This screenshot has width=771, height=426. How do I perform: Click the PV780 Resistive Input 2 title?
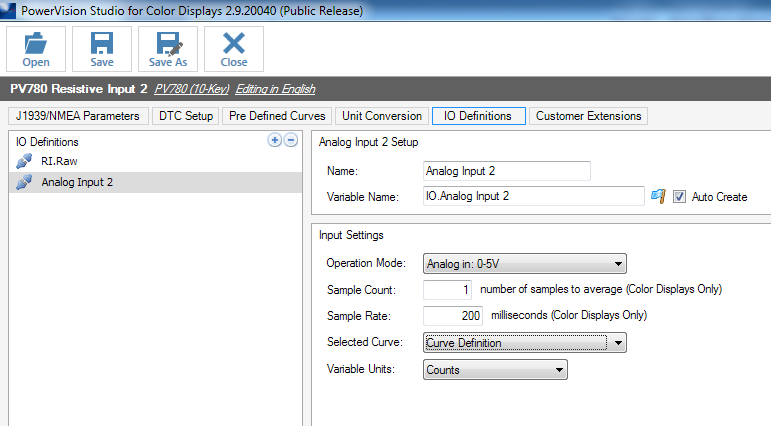click(79, 89)
